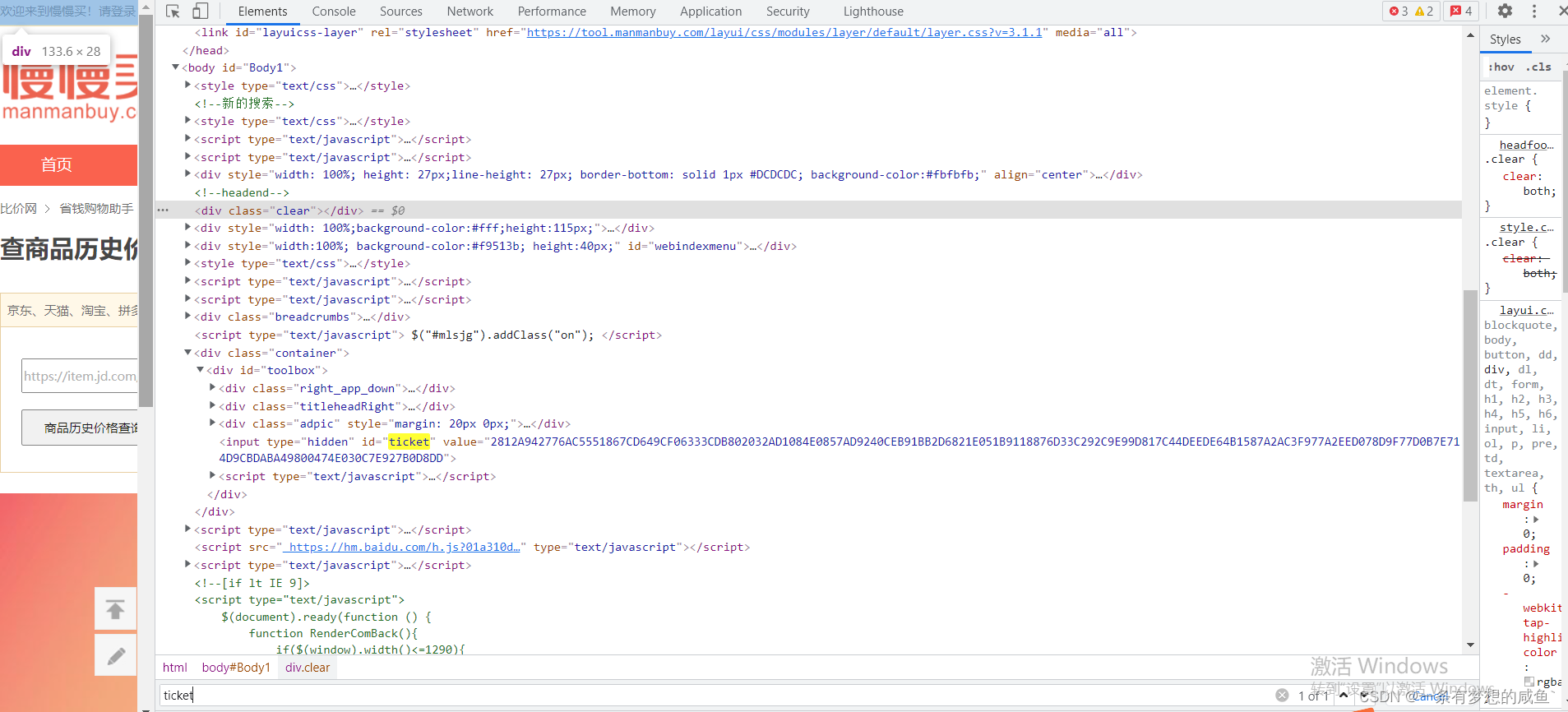The image size is (1568, 712).
Task: Expand the breadcrumbs div node
Action: (x=187, y=317)
